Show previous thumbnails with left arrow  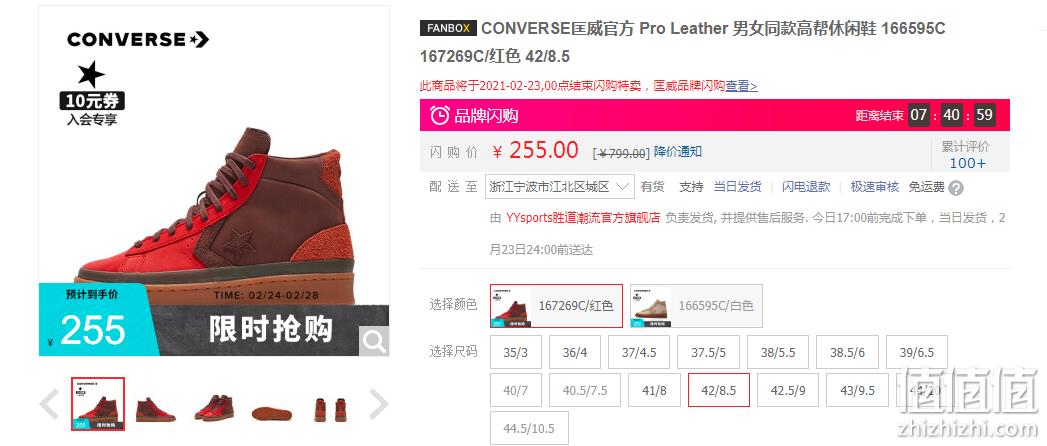49,405
